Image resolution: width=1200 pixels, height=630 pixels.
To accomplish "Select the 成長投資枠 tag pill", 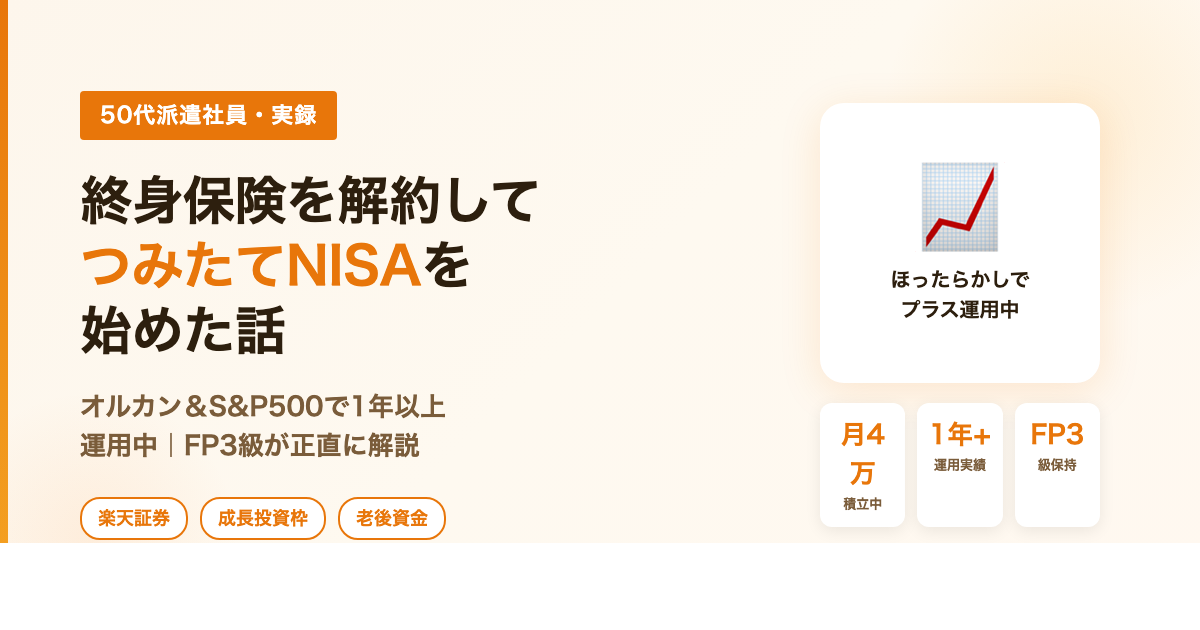I will [263, 518].
